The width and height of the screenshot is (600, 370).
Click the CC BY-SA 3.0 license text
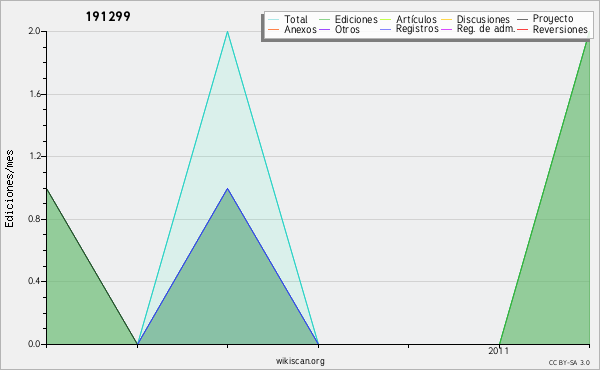tap(569, 362)
